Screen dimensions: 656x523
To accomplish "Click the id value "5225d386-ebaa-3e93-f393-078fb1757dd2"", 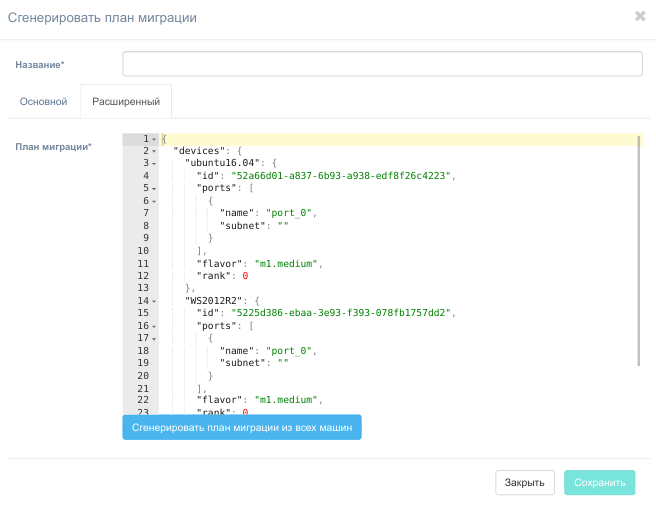I will pos(341,313).
